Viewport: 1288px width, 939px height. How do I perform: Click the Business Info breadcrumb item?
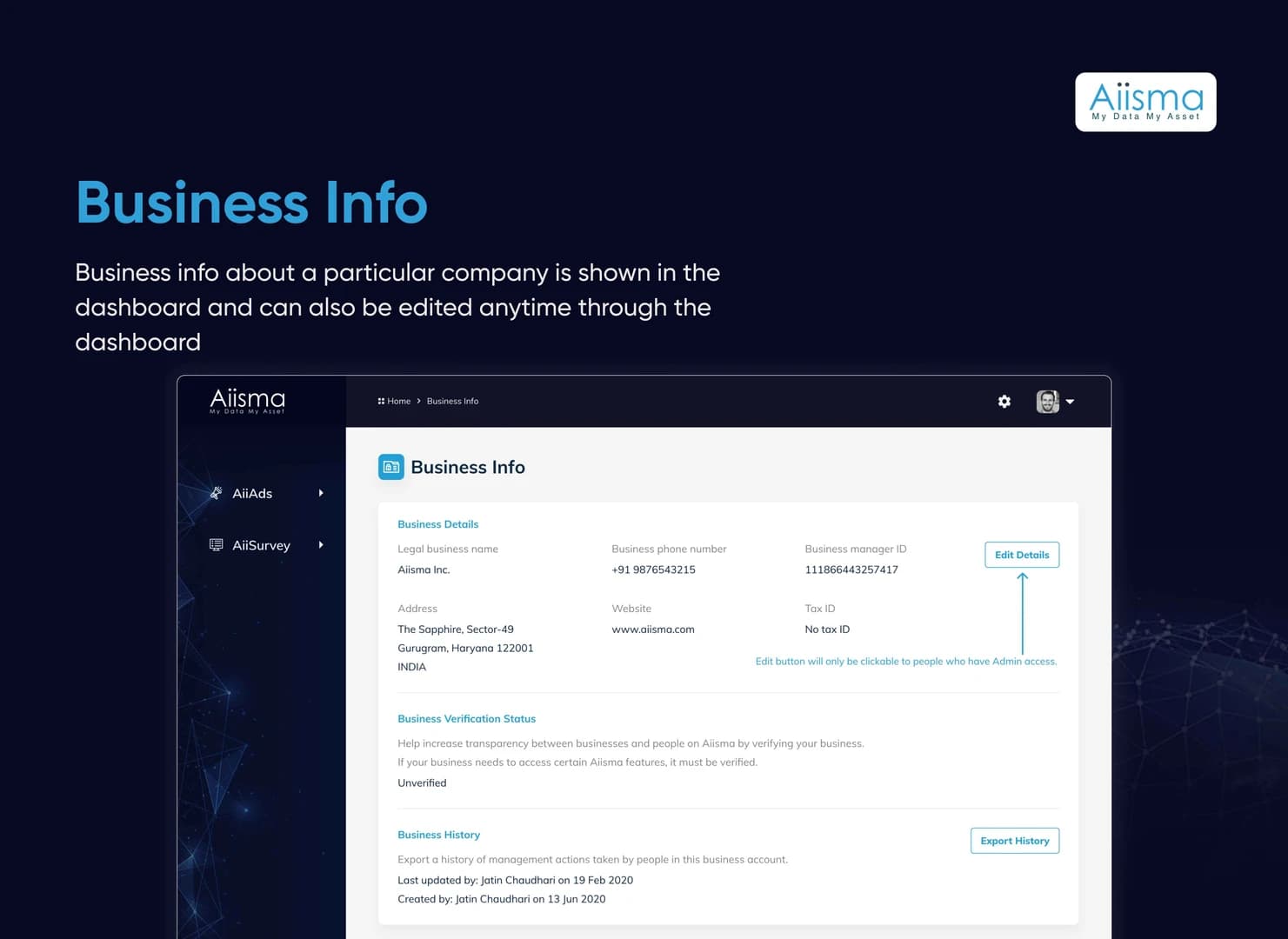(452, 401)
